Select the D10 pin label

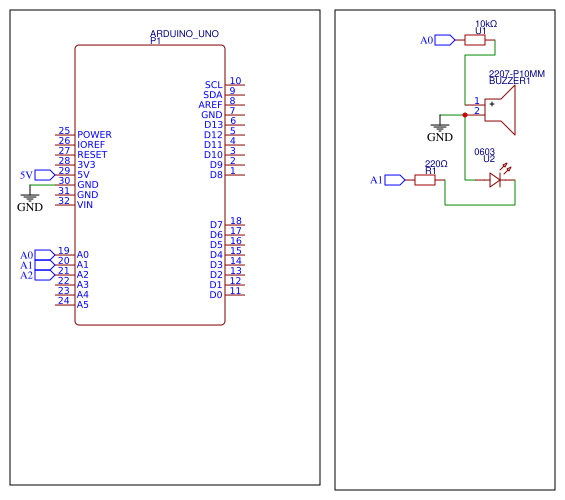[213, 155]
